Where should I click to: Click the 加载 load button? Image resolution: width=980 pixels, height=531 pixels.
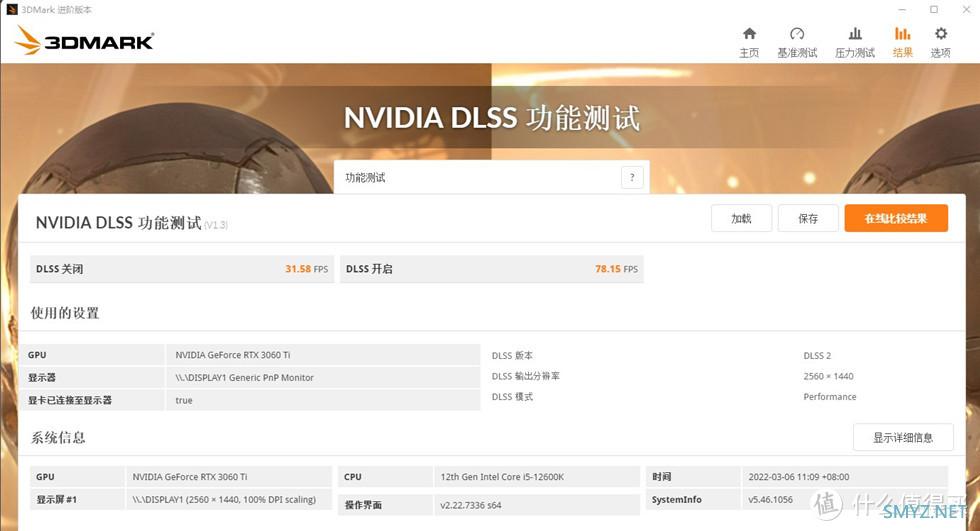(741, 219)
